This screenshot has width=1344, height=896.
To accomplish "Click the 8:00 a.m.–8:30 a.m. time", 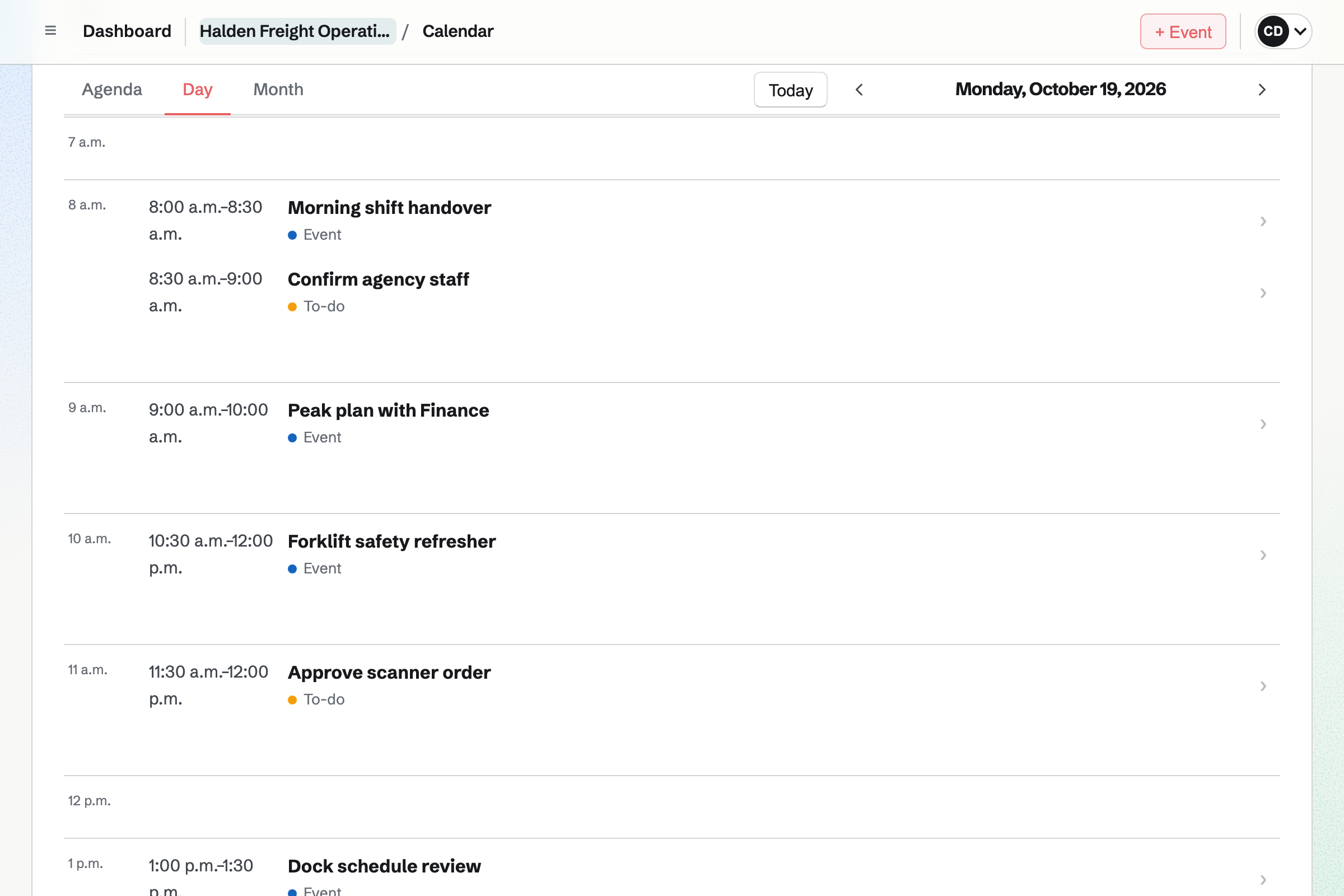I will click(x=206, y=221).
